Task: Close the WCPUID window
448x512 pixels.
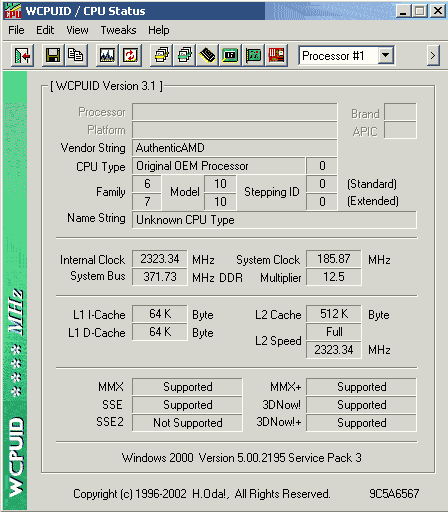Action: click(438, 11)
